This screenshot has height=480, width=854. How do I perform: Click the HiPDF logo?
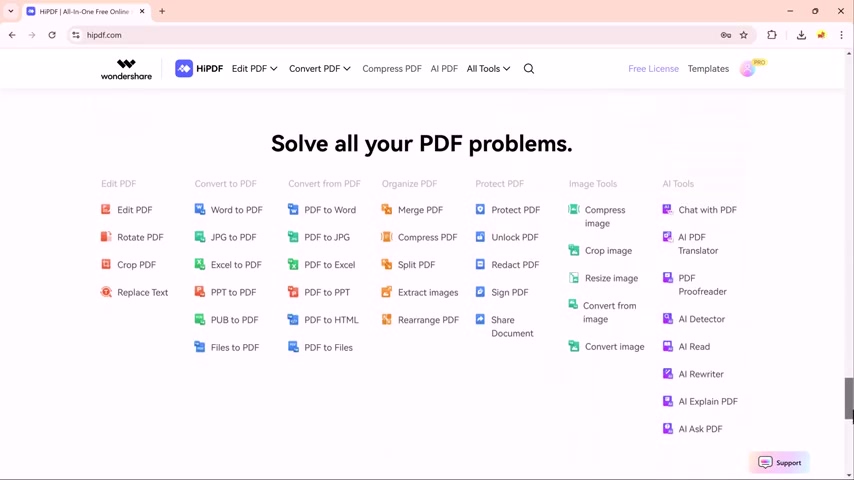click(199, 69)
